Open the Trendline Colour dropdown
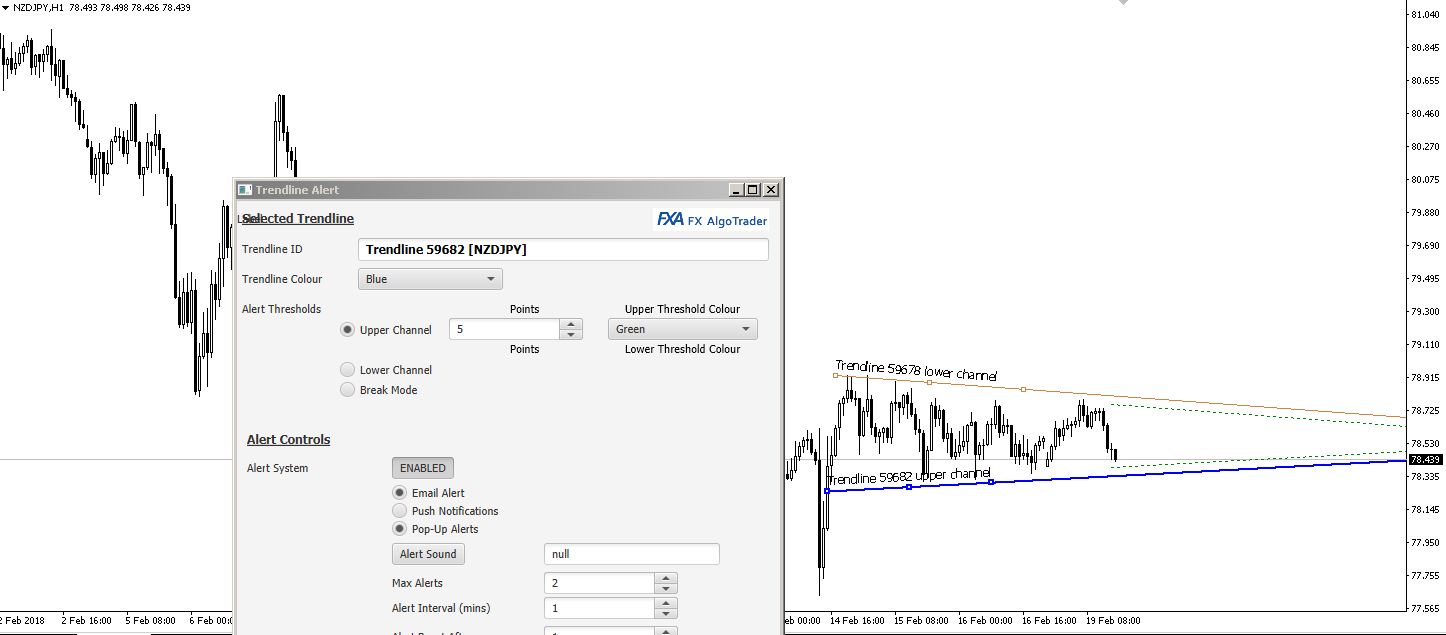Screen dimensions: 1446x635 click(430, 279)
